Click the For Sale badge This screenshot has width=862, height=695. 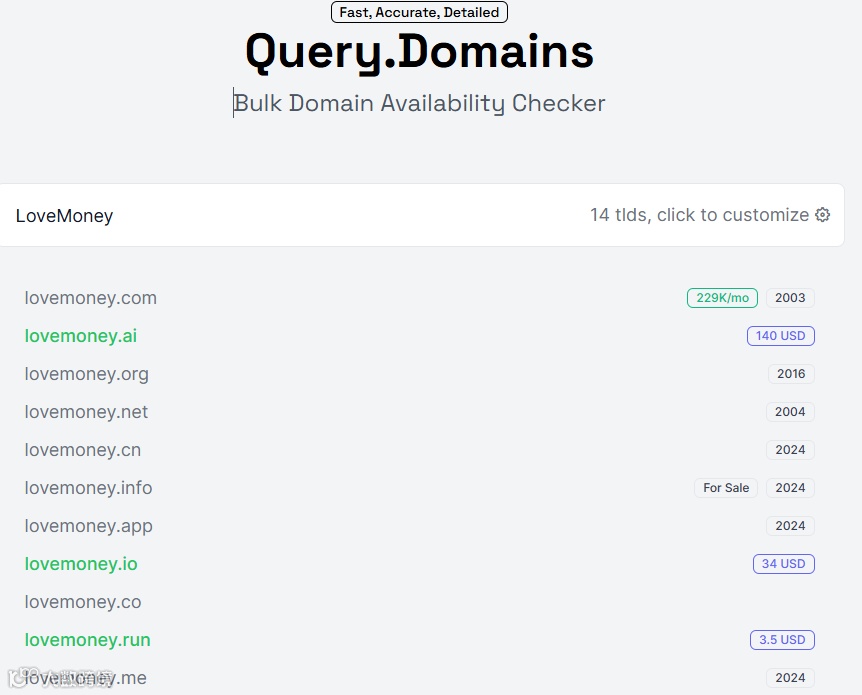[726, 488]
